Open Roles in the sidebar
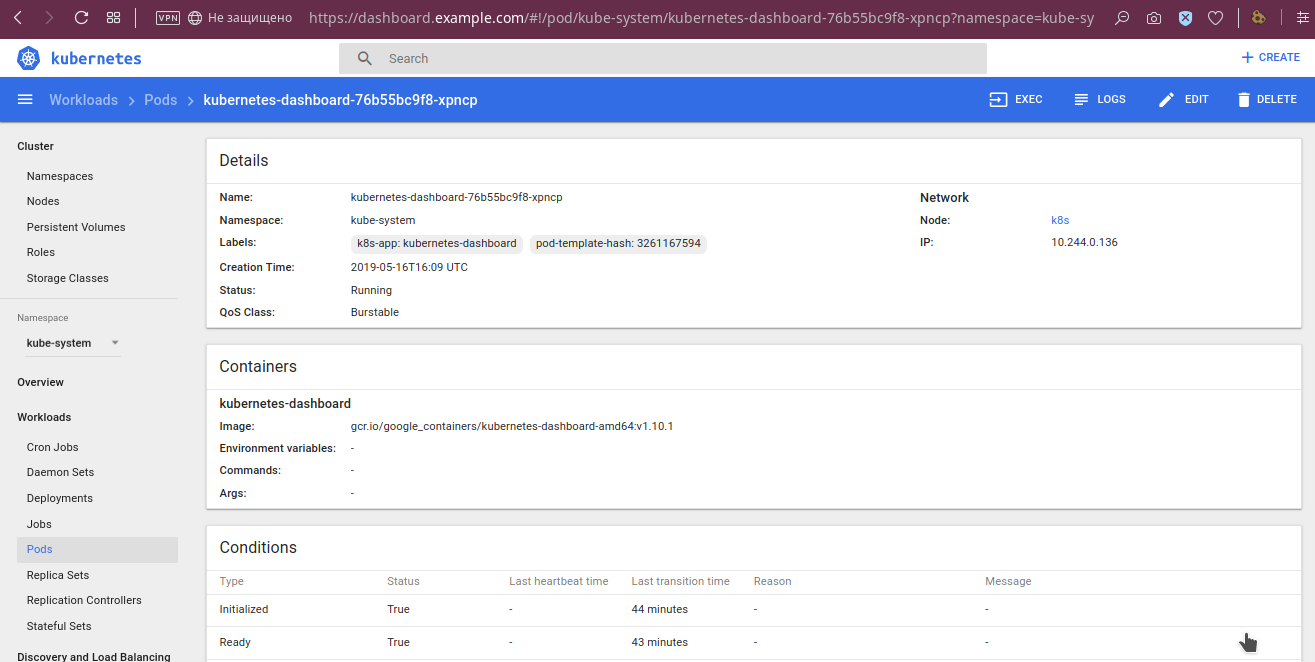1315x662 pixels. pos(41,252)
